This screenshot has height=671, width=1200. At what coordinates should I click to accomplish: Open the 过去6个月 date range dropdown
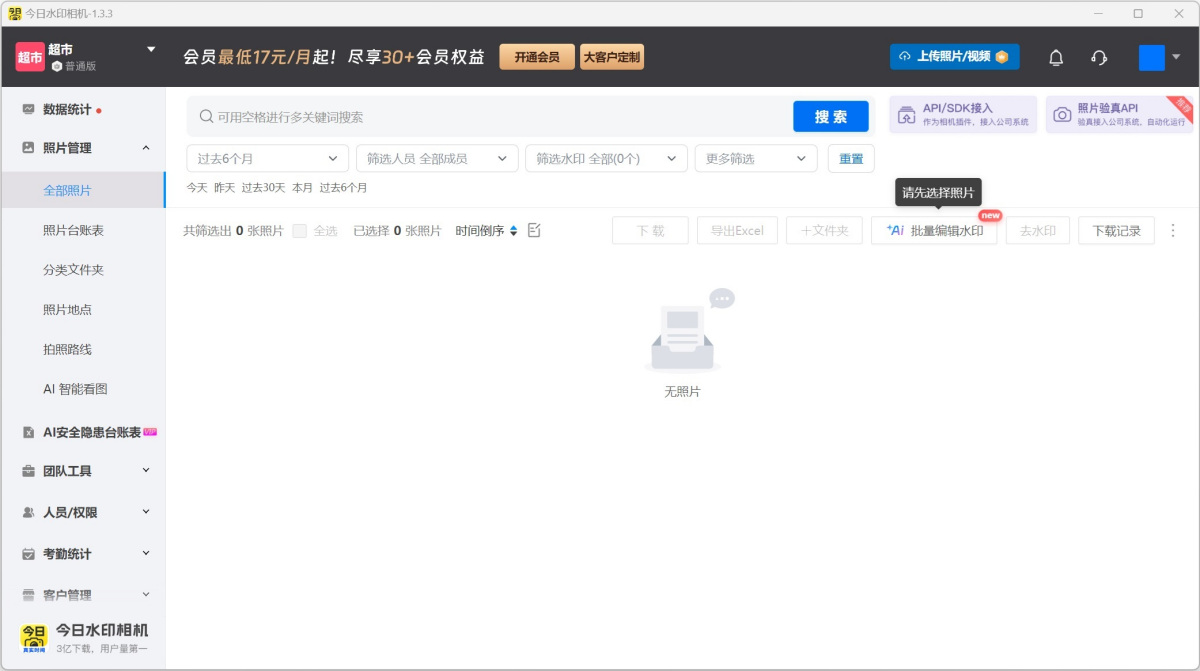pos(267,159)
